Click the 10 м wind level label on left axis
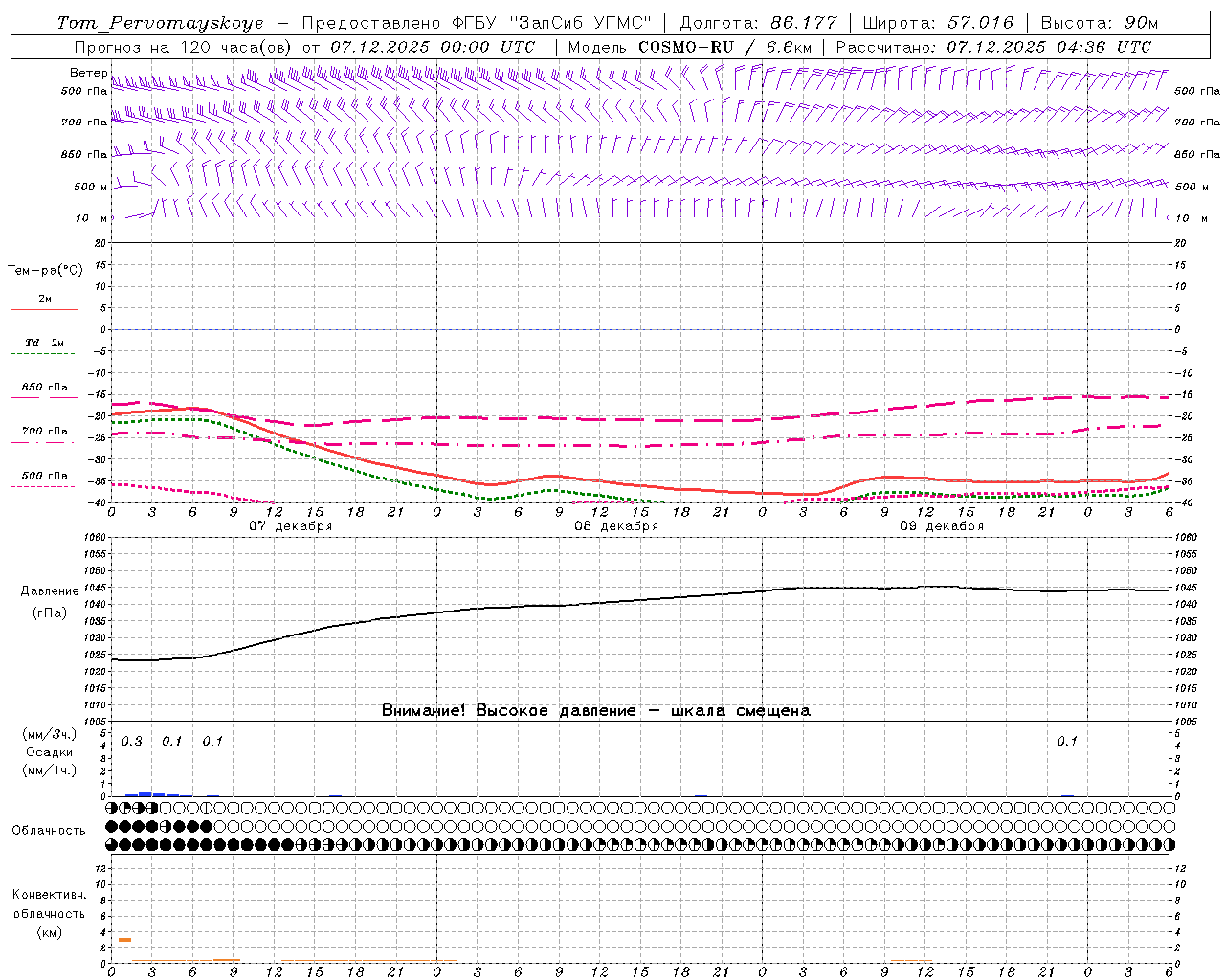Image resolution: width=1225 pixels, height=980 pixels. click(x=91, y=218)
